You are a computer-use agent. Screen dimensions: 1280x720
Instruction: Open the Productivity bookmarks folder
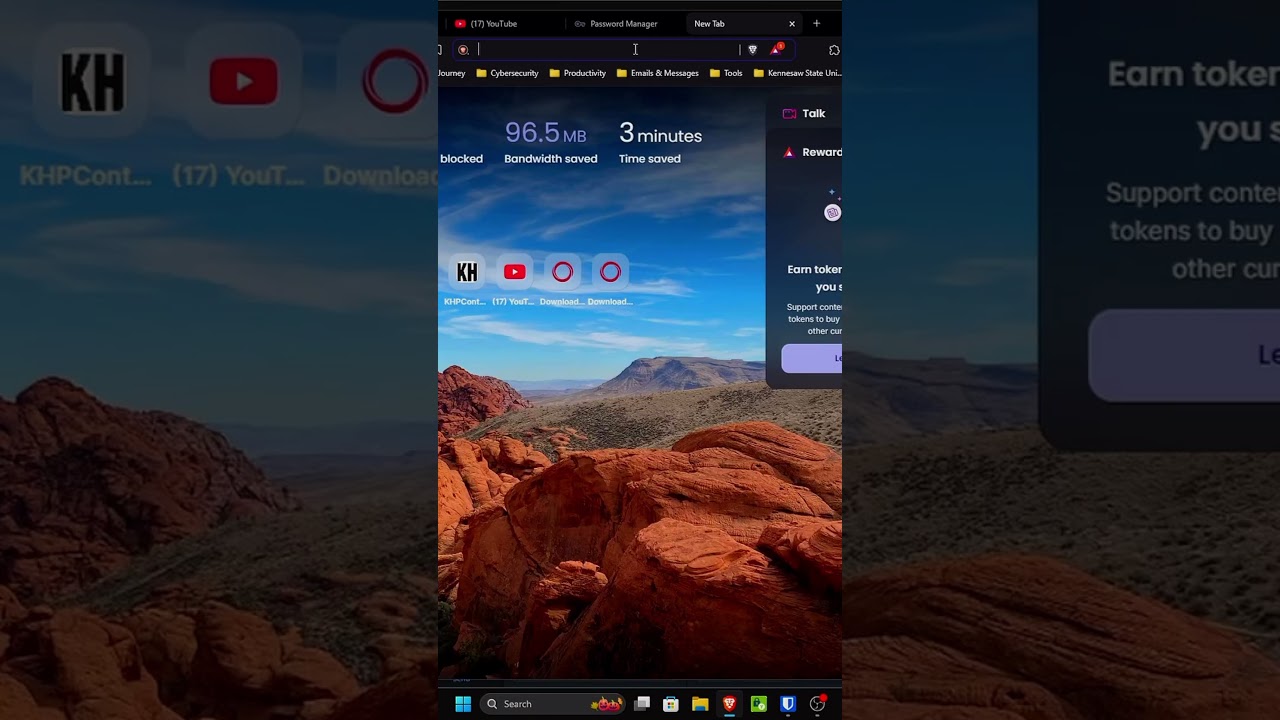[578, 73]
